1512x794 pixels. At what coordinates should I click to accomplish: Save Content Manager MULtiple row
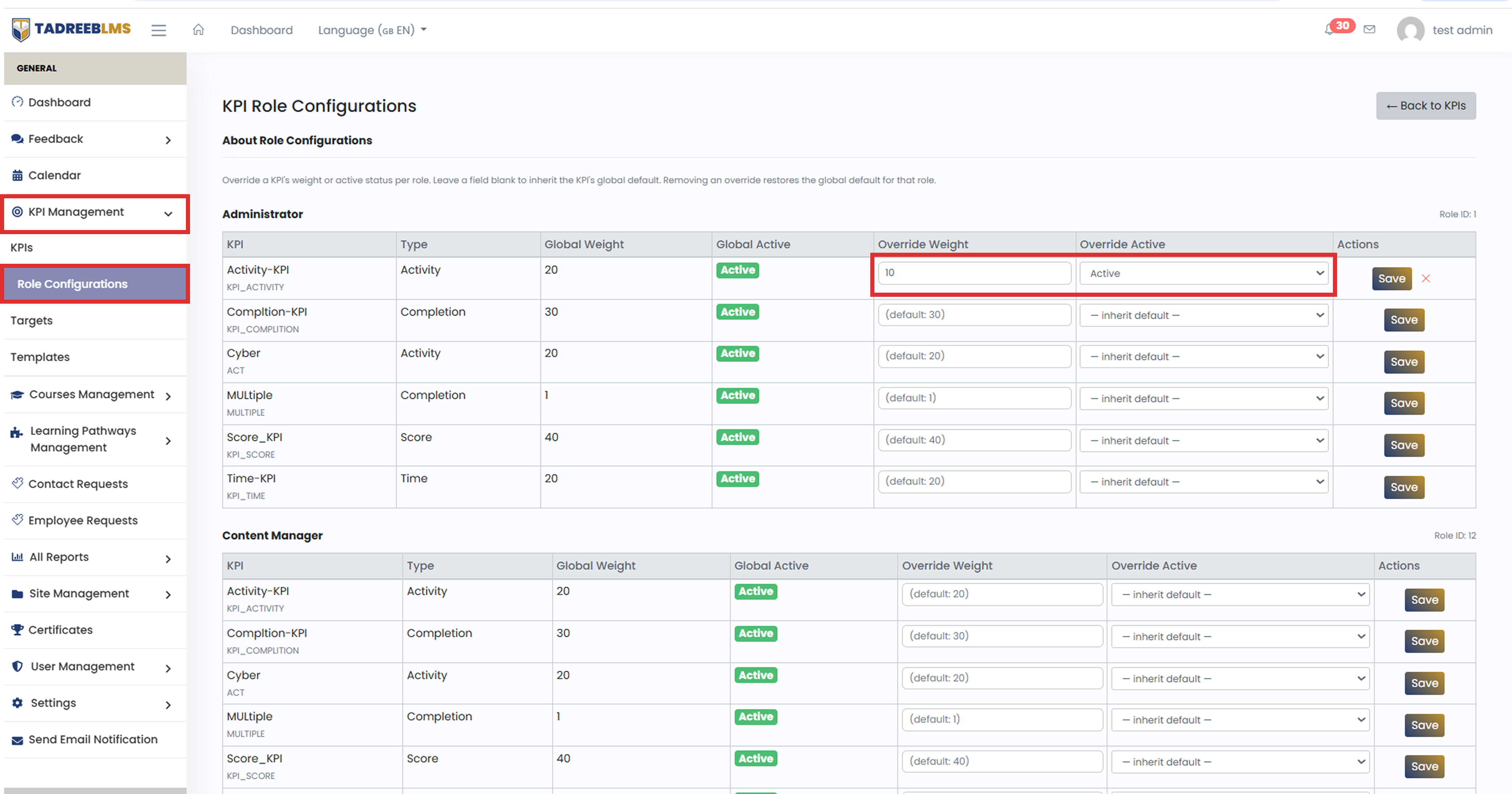tap(1425, 725)
